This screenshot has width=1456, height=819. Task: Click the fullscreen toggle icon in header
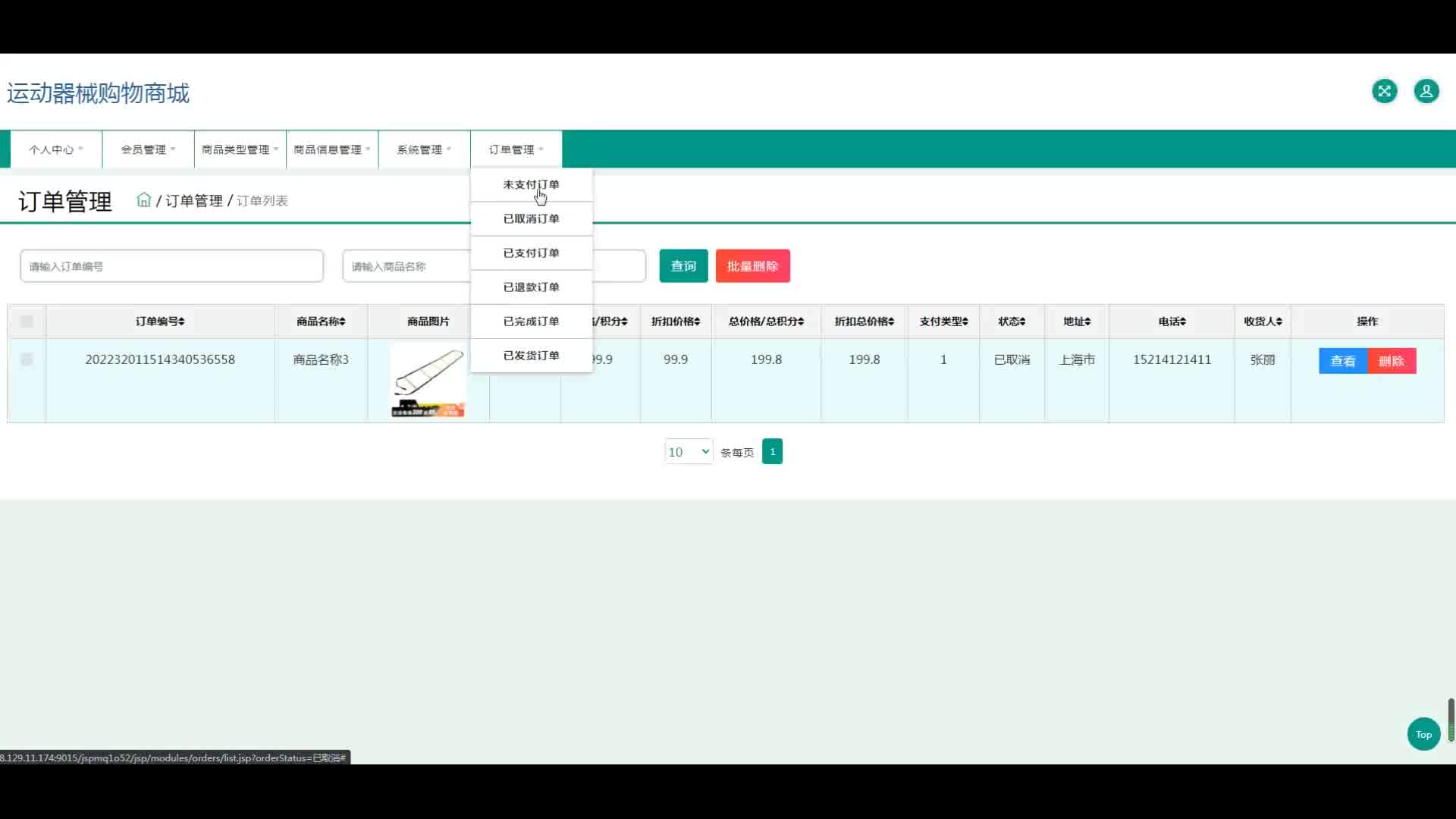[x=1384, y=92]
